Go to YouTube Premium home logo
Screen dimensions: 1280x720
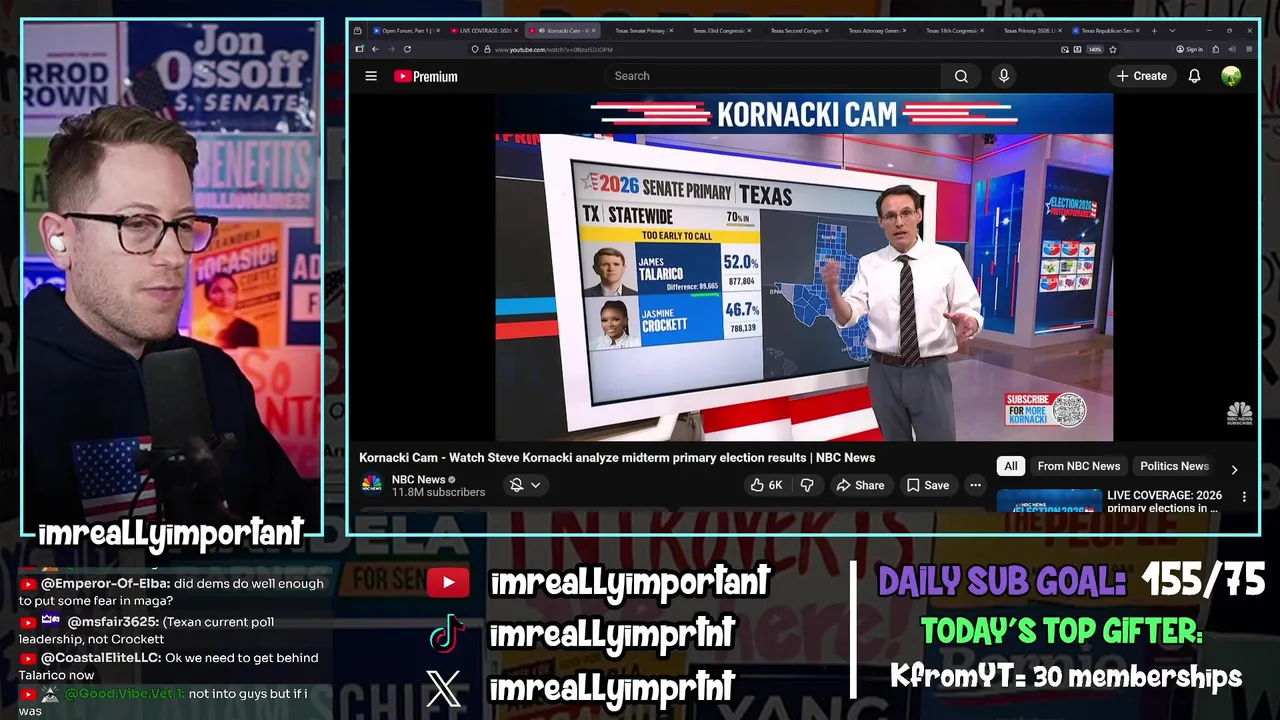(426, 76)
